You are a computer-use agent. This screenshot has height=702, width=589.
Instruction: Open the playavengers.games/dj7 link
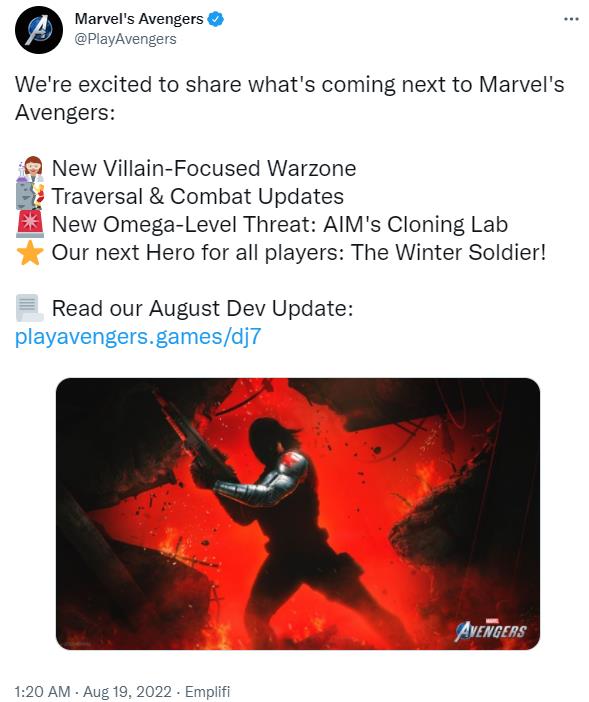coord(138,337)
